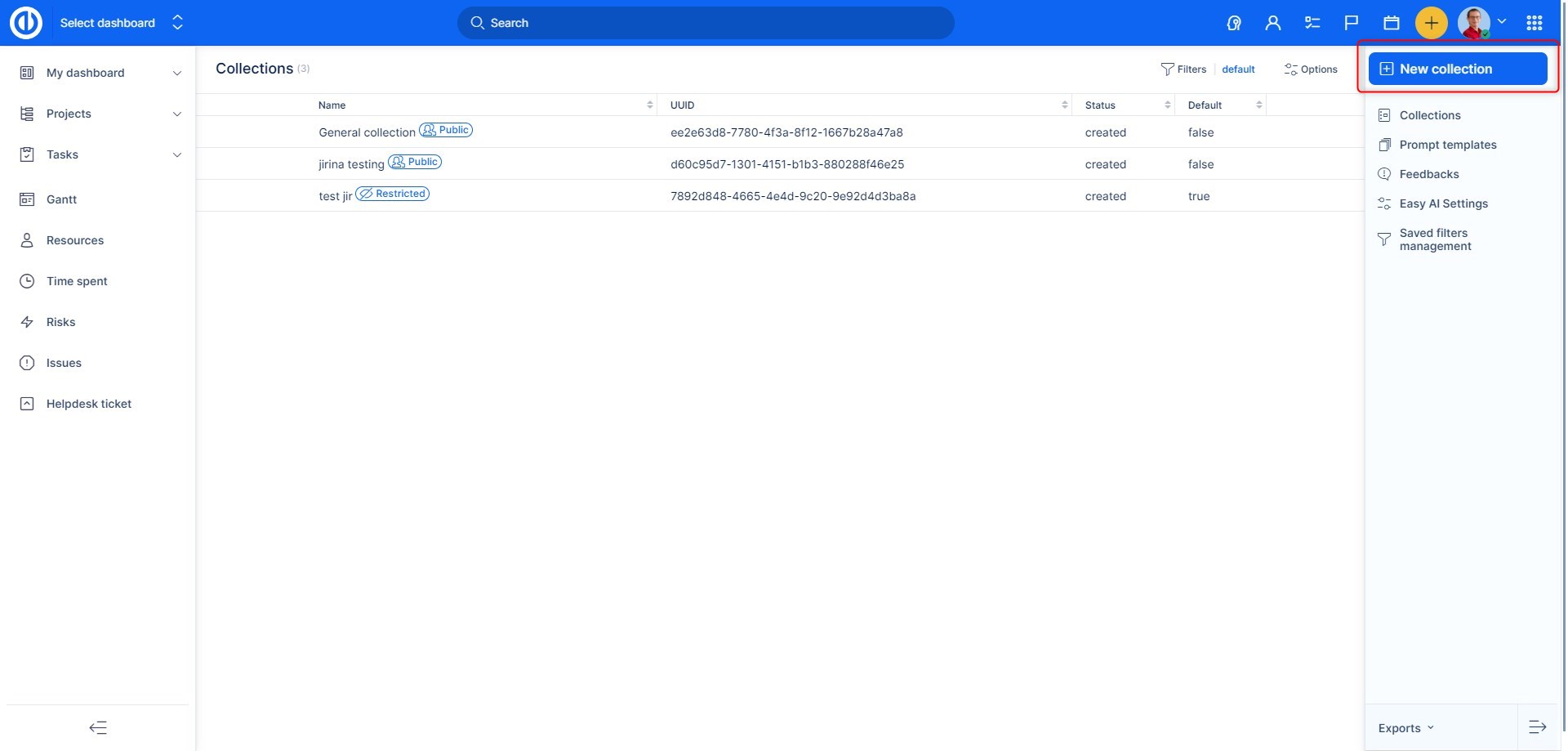Click the yellow plus quick-add button
Image resolution: width=1568 pixels, height=751 pixels.
point(1431,23)
